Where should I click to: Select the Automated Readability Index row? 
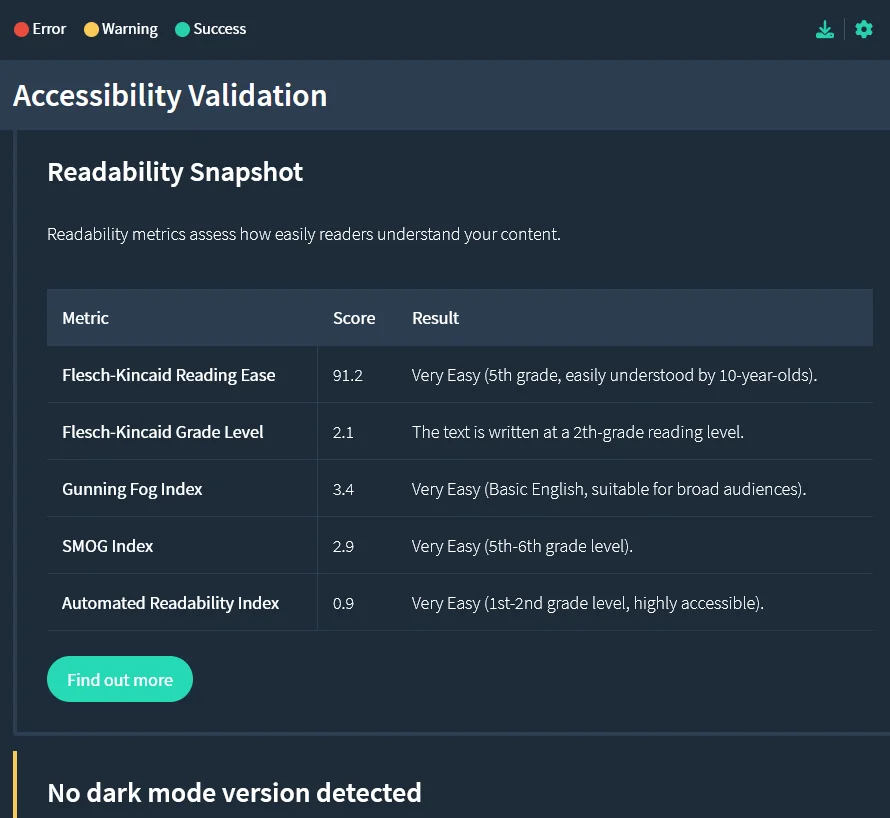pos(170,602)
